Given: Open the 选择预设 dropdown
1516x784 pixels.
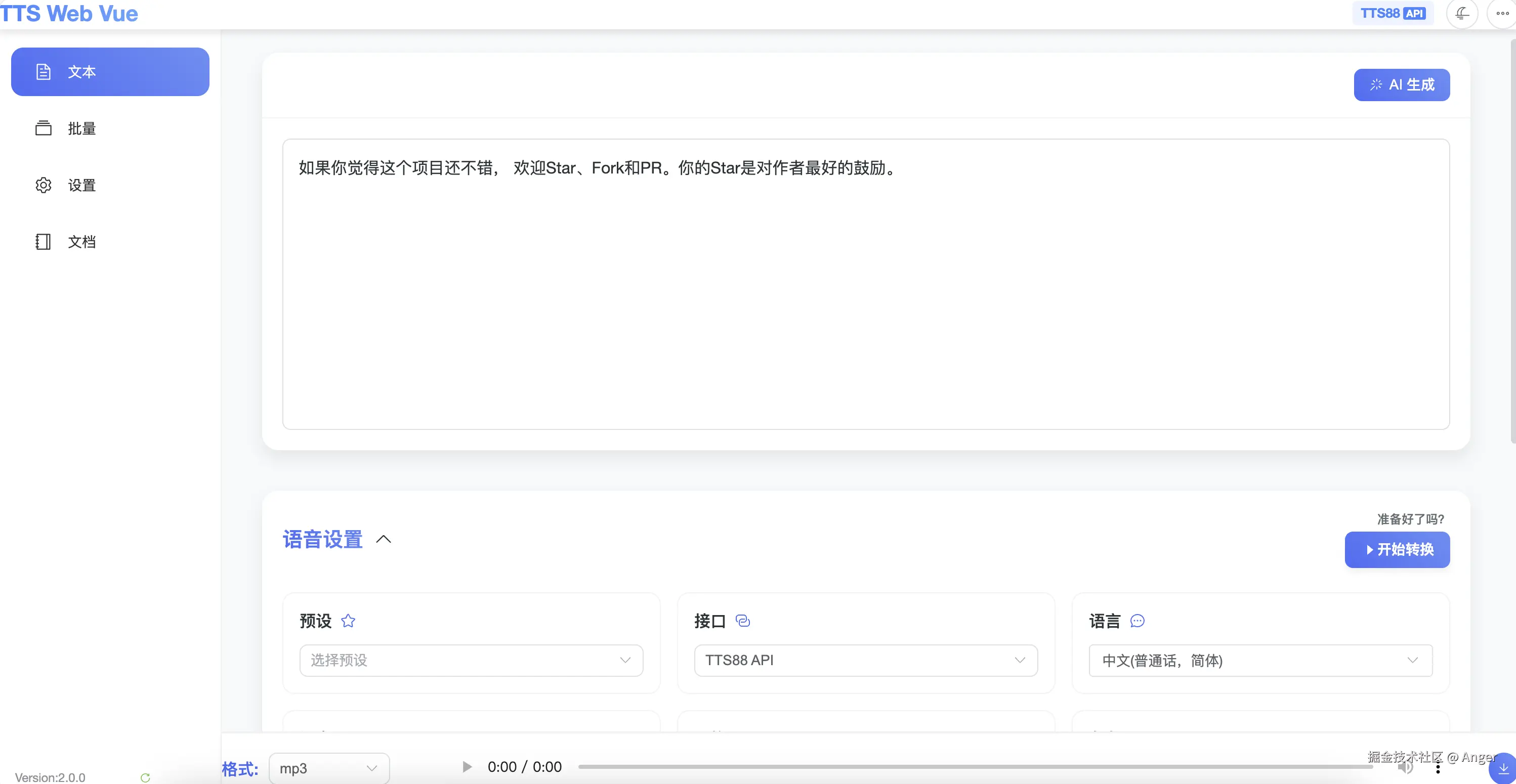Looking at the screenshot, I should 471,661.
